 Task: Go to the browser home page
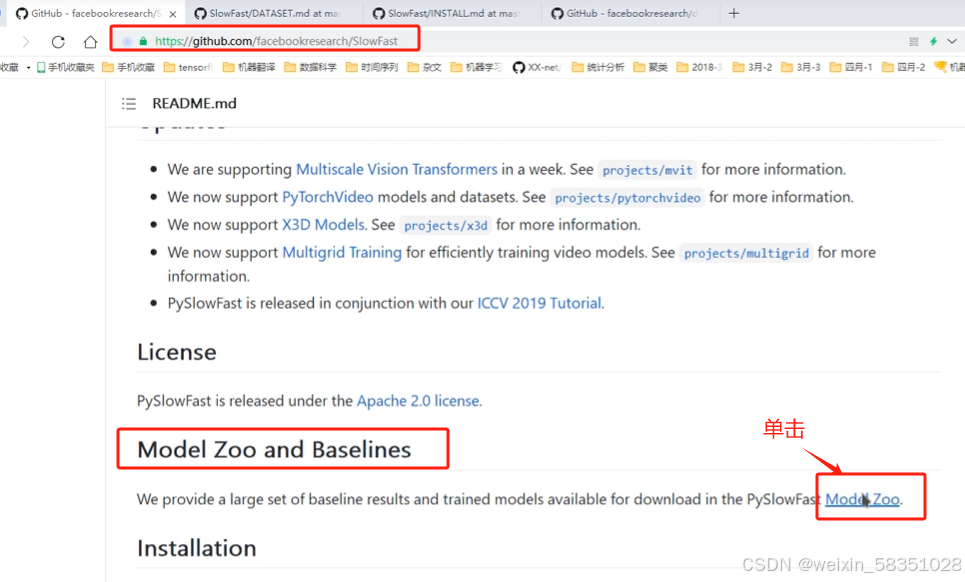[x=90, y=42]
